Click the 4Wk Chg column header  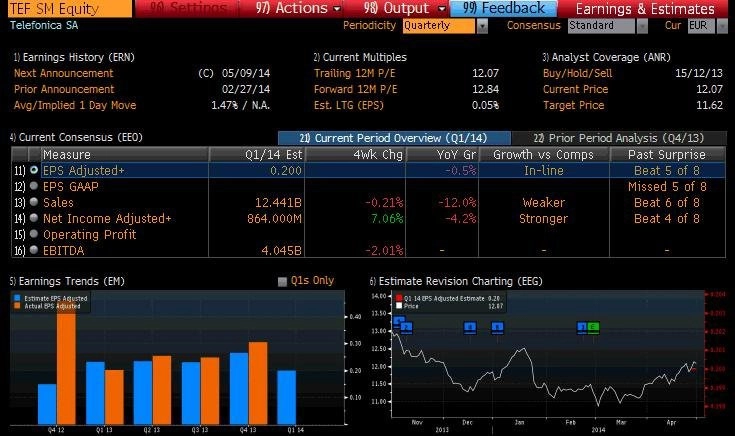click(x=355, y=154)
